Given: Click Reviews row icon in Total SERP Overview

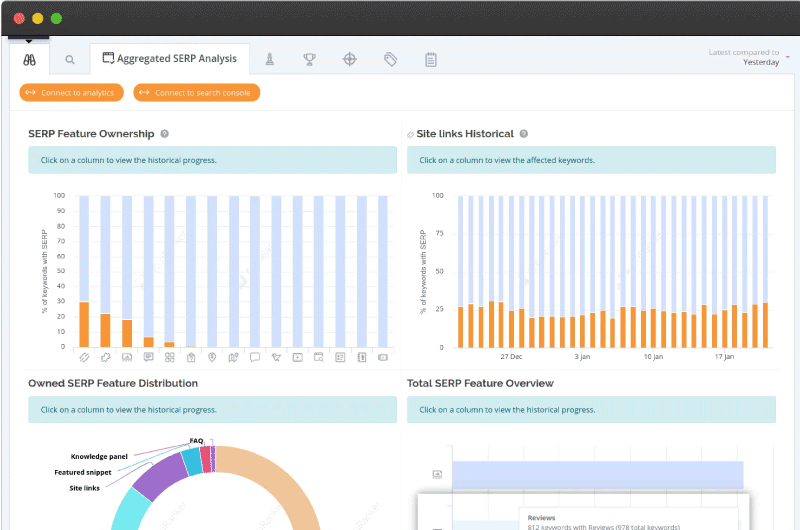Looking at the screenshot, I should point(437,475).
